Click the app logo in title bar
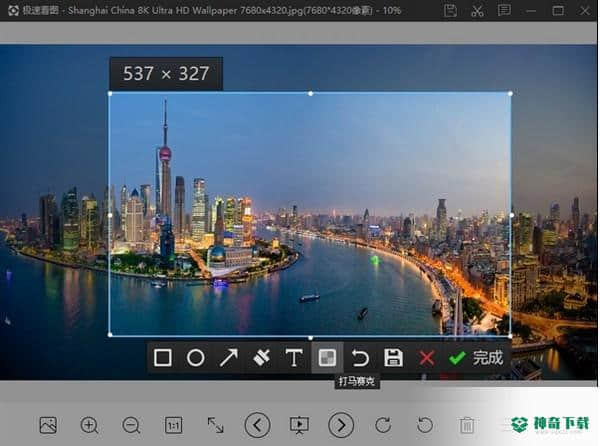Image resolution: width=600 pixels, height=446 pixels. tap(13, 10)
